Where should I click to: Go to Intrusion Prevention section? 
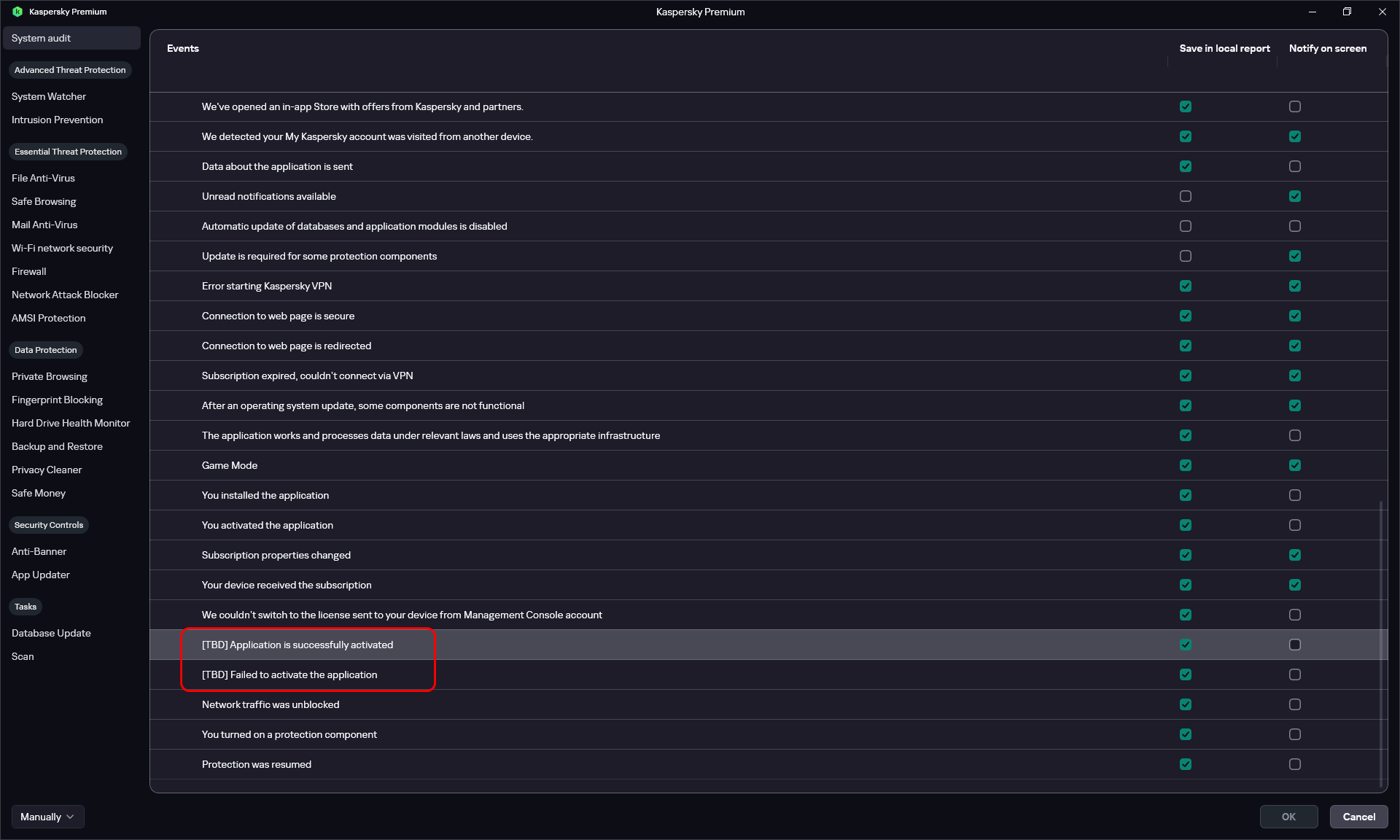point(58,120)
